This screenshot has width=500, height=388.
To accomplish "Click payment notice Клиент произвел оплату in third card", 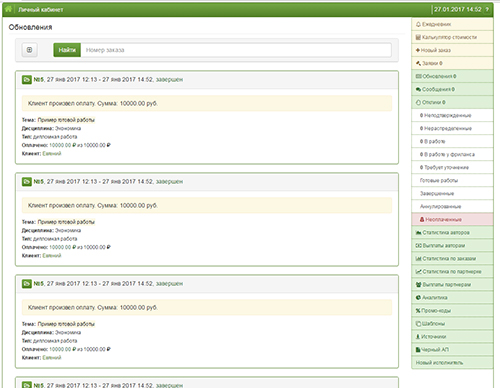I will coord(207,307).
